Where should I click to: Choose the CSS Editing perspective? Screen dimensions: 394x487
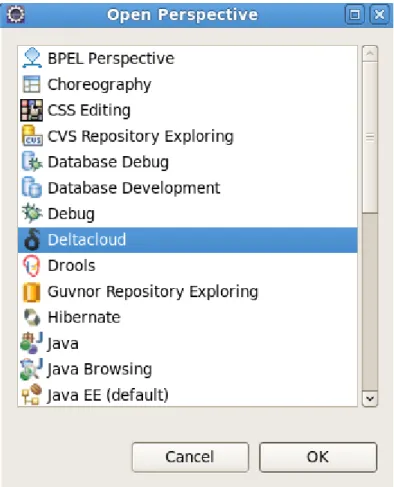pyautogui.click(x=187, y=110)
